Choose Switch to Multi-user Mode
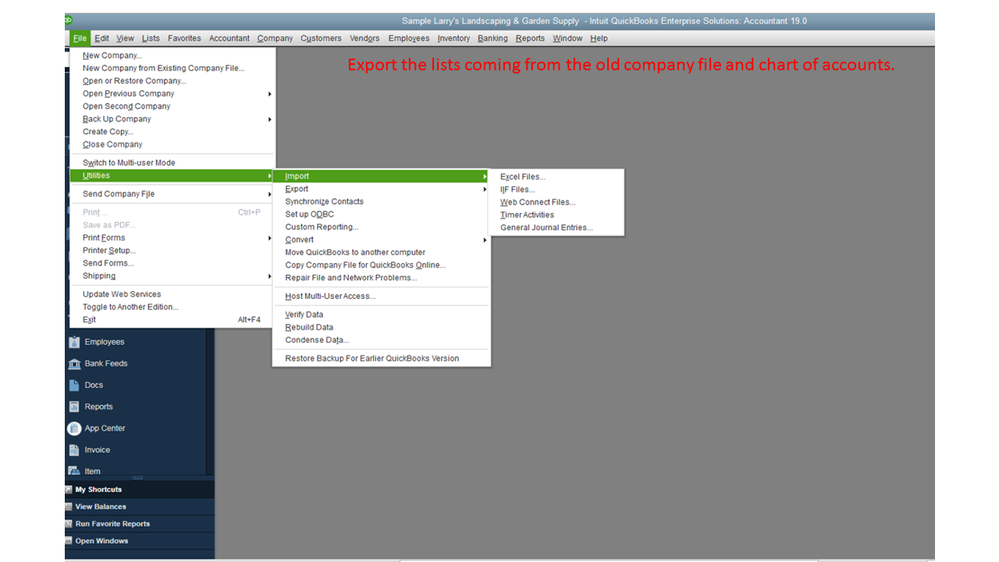 [x=129, y=163]
